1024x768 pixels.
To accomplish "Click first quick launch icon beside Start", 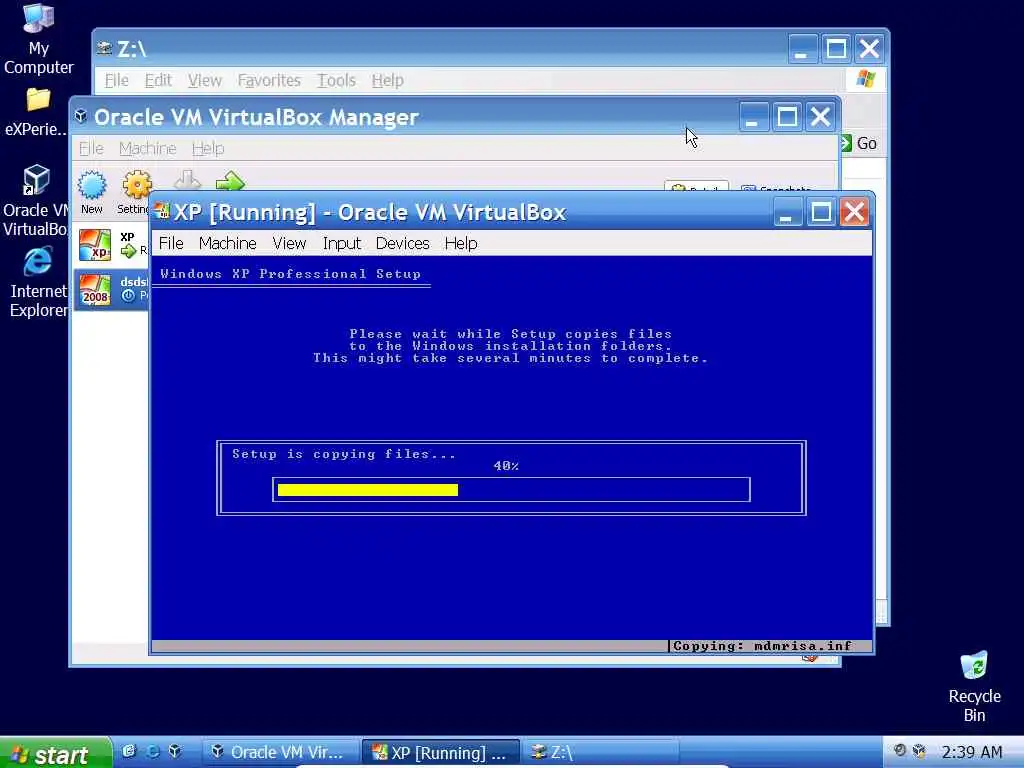I will pyautogui.click(x=129, y=752).
